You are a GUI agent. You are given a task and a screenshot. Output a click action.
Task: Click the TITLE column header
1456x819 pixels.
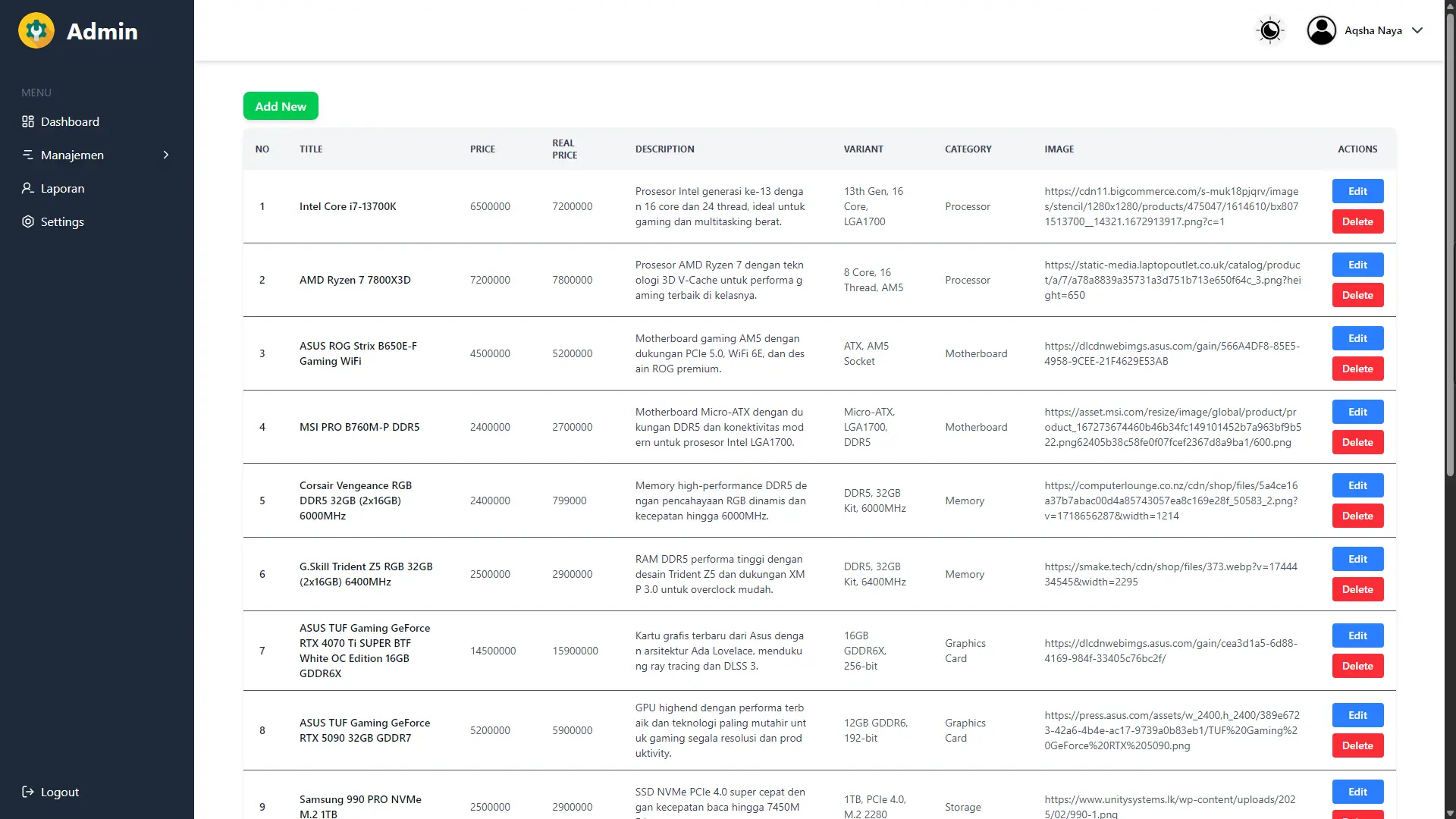(x=311, y=149)
